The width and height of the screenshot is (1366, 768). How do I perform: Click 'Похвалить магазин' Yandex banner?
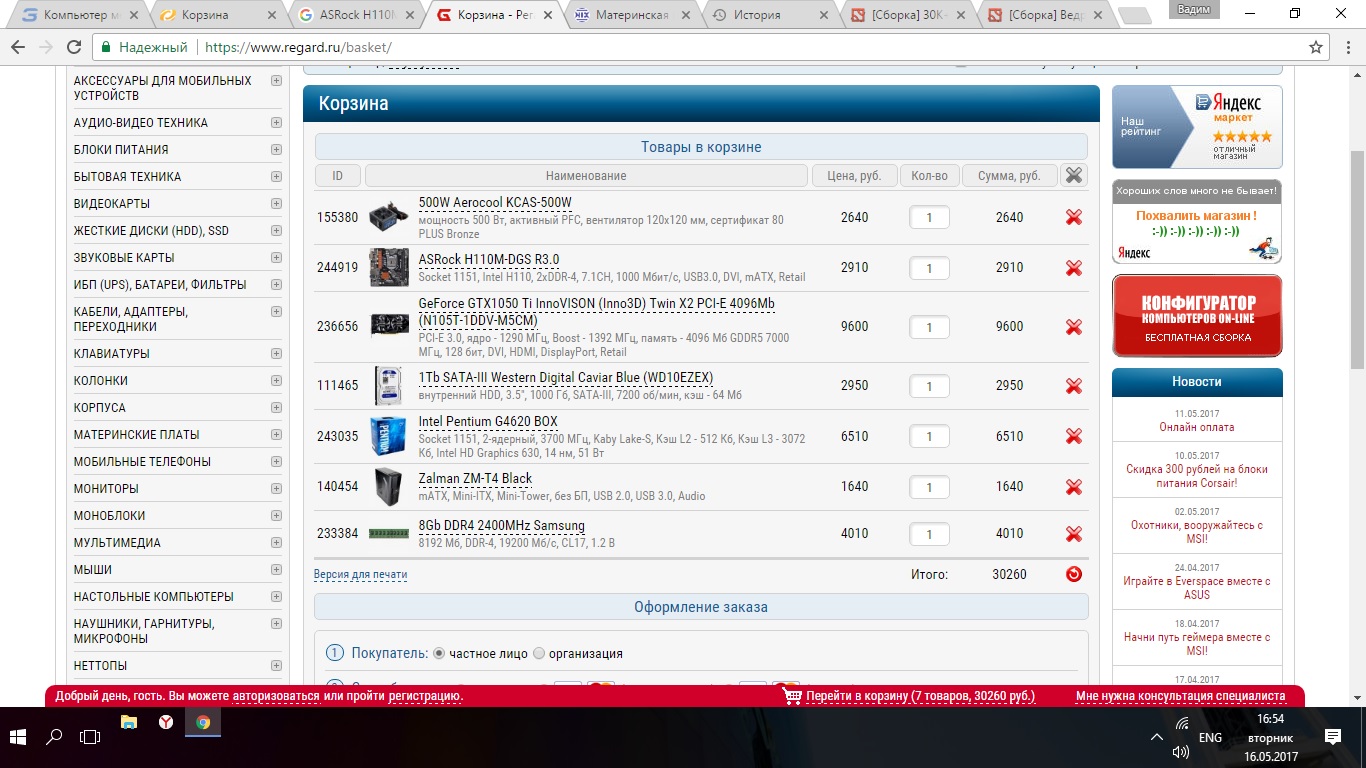click(1197, 221)
